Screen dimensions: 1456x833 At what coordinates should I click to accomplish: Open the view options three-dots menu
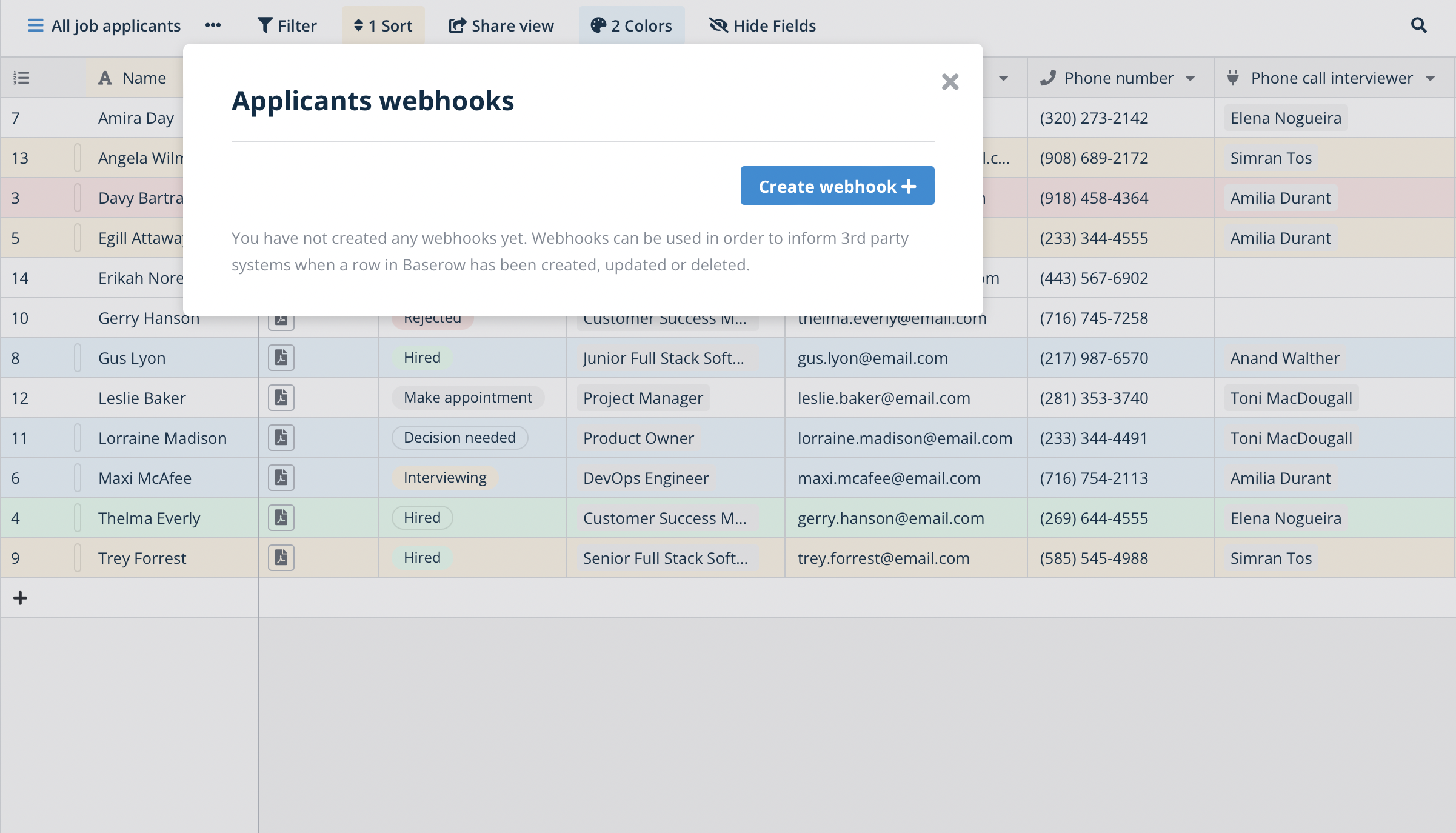tap(213, 25)
